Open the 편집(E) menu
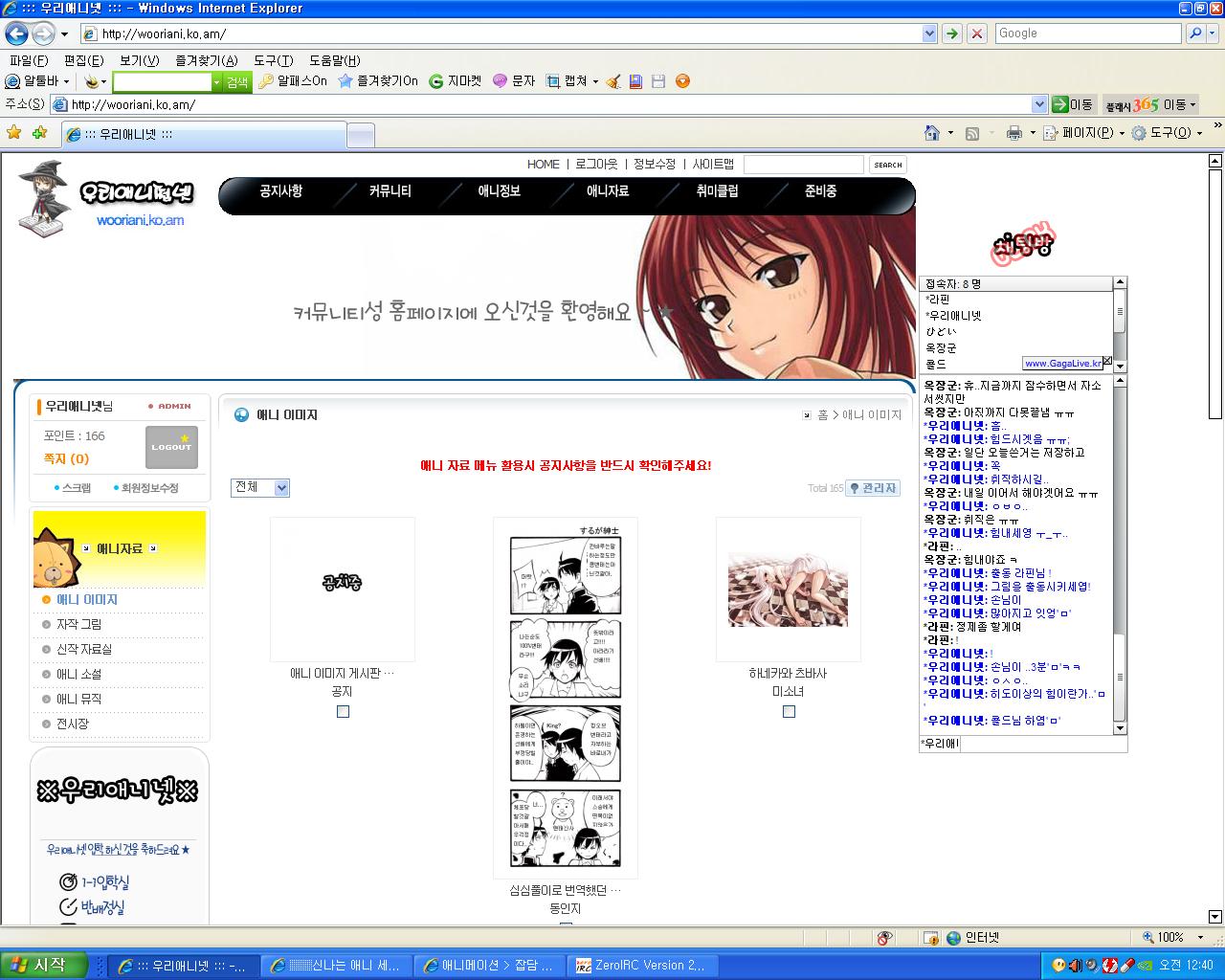 83,60
